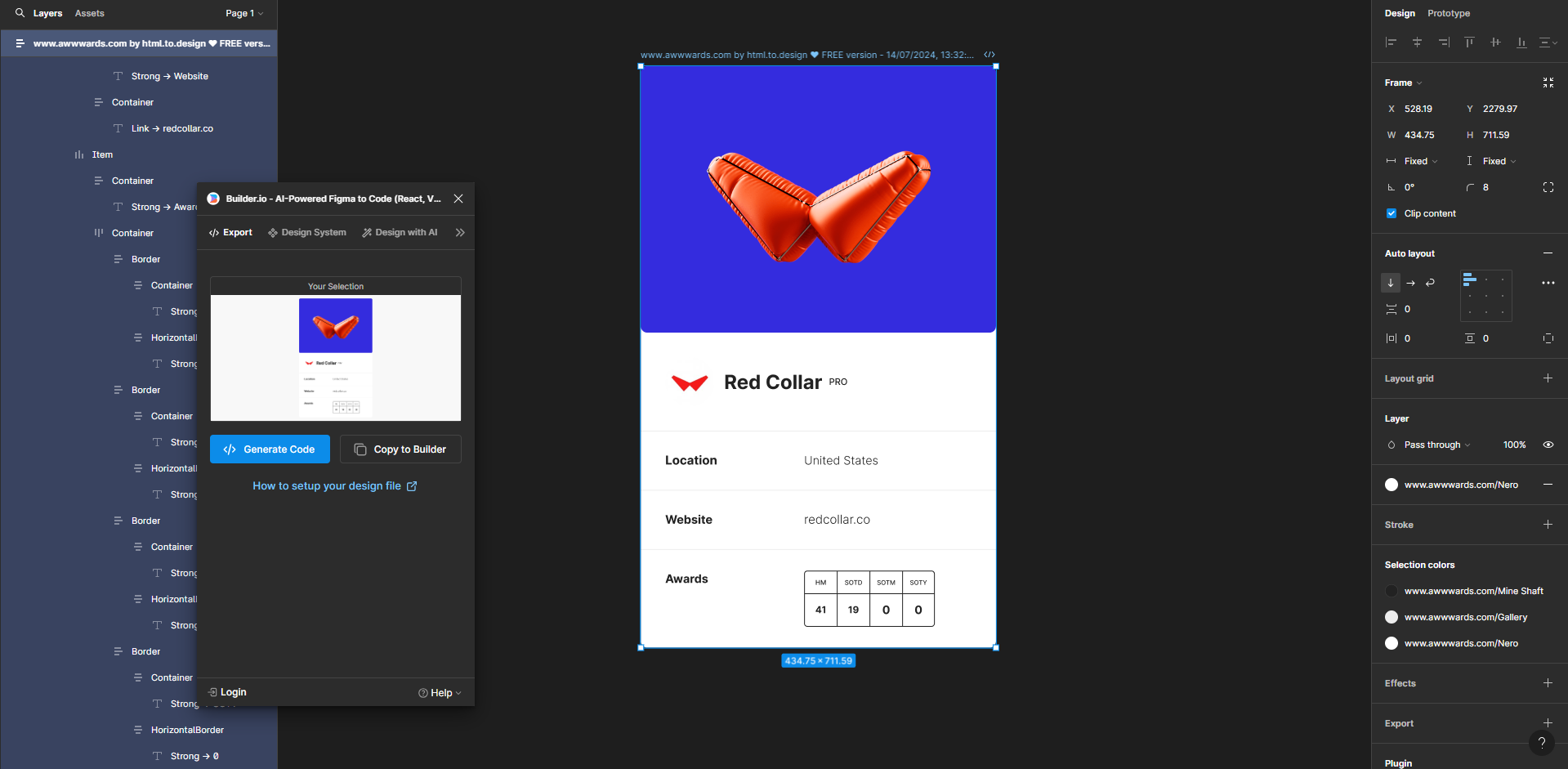This screenshot has width=1568, height=769.
Task: Select align left in the alignment toolbar
Action: click(1390, 42)
